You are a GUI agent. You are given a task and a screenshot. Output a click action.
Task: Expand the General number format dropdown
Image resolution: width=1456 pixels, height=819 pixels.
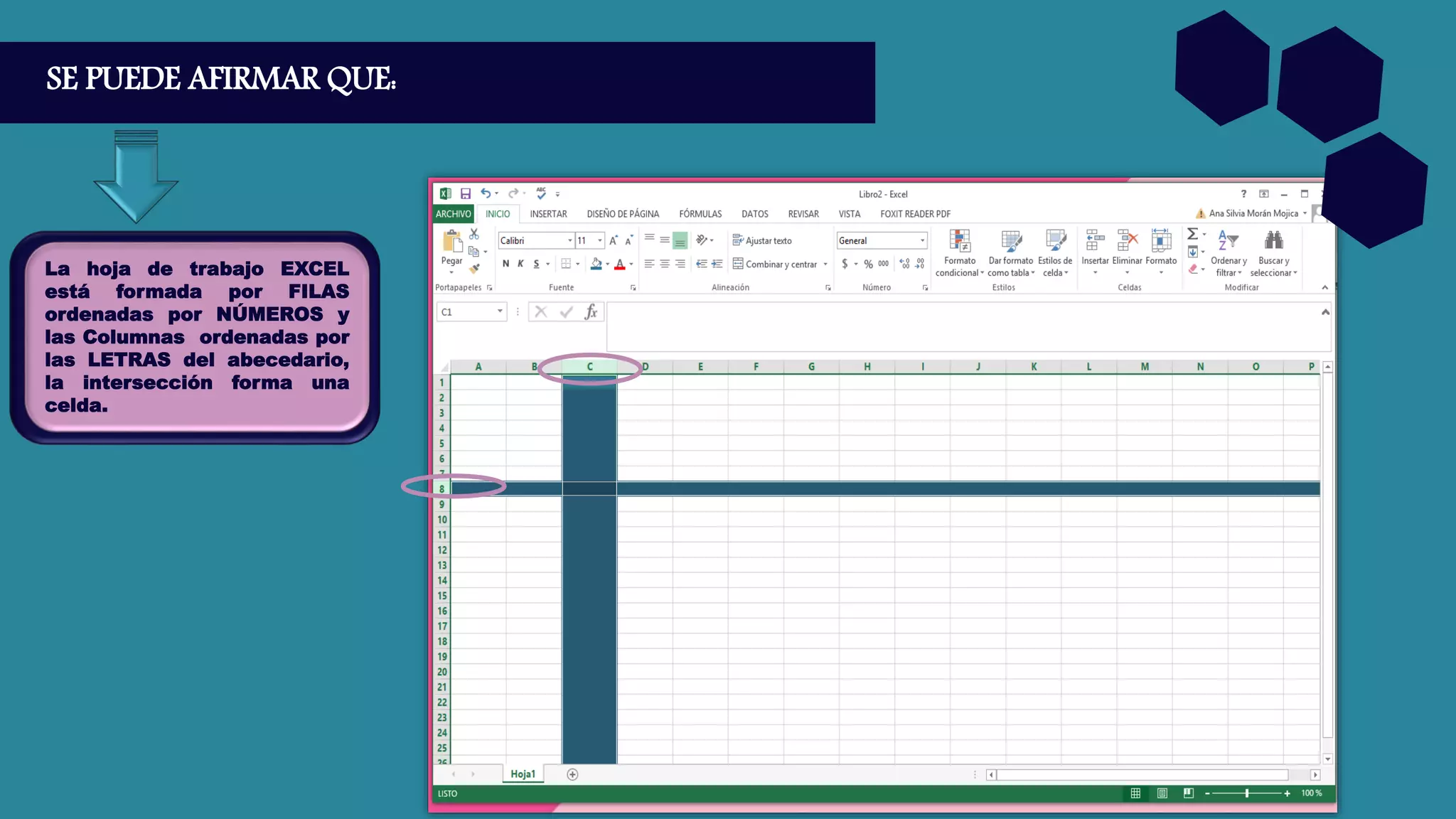(x=922, y=241)
